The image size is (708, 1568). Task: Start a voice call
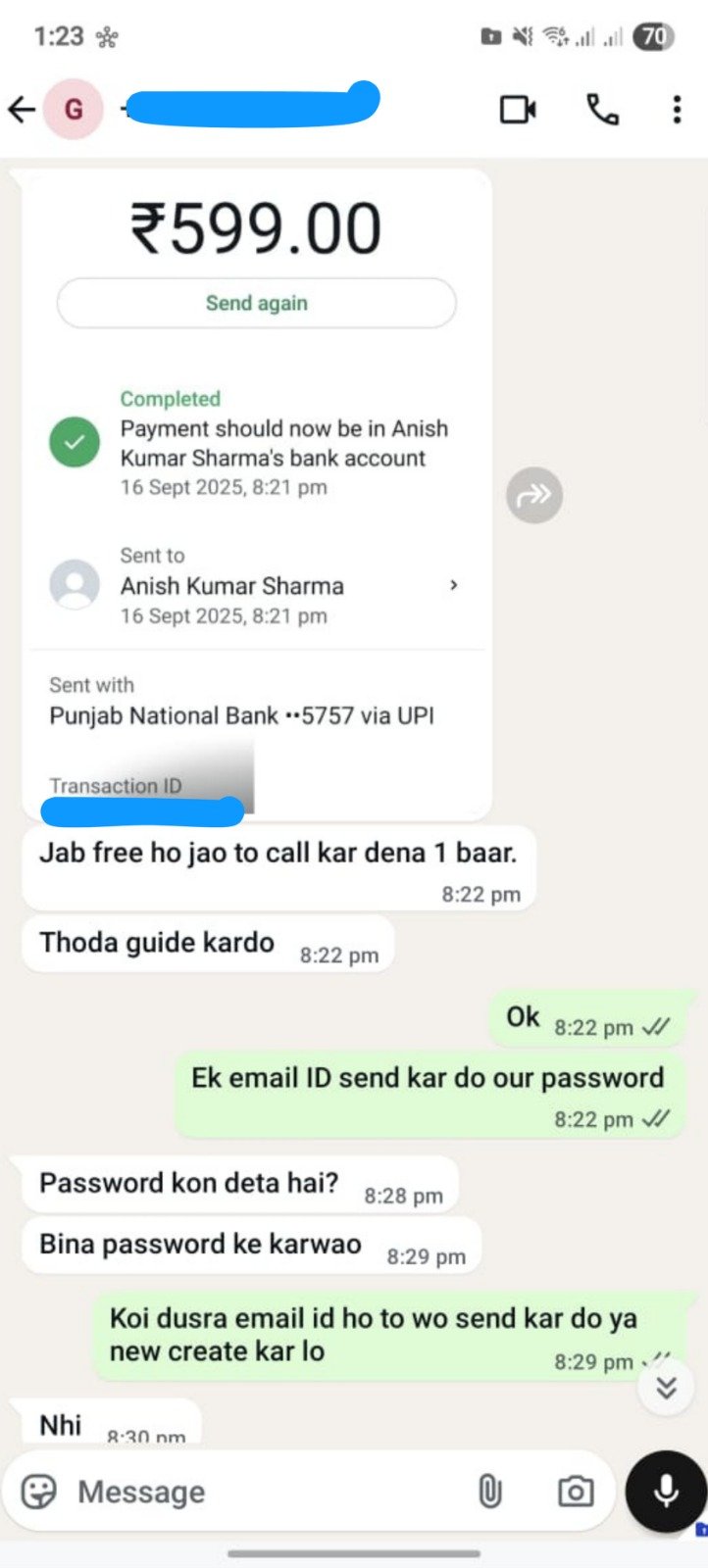(x=602, y=110)
